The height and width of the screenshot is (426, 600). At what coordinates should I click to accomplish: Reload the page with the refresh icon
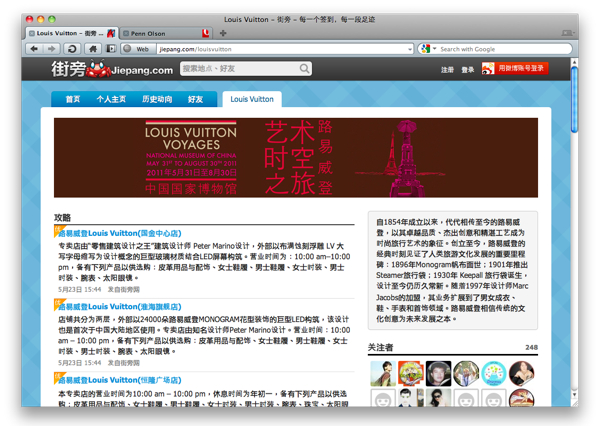click(72, 49)
